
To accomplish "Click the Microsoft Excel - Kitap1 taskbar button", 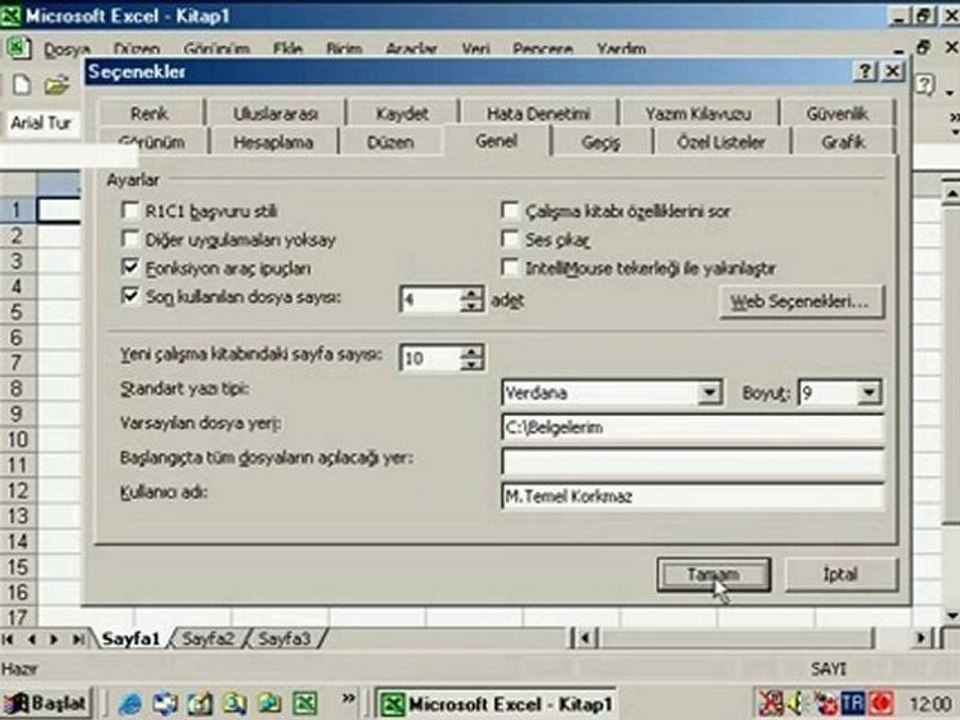I will pos(496,704).
